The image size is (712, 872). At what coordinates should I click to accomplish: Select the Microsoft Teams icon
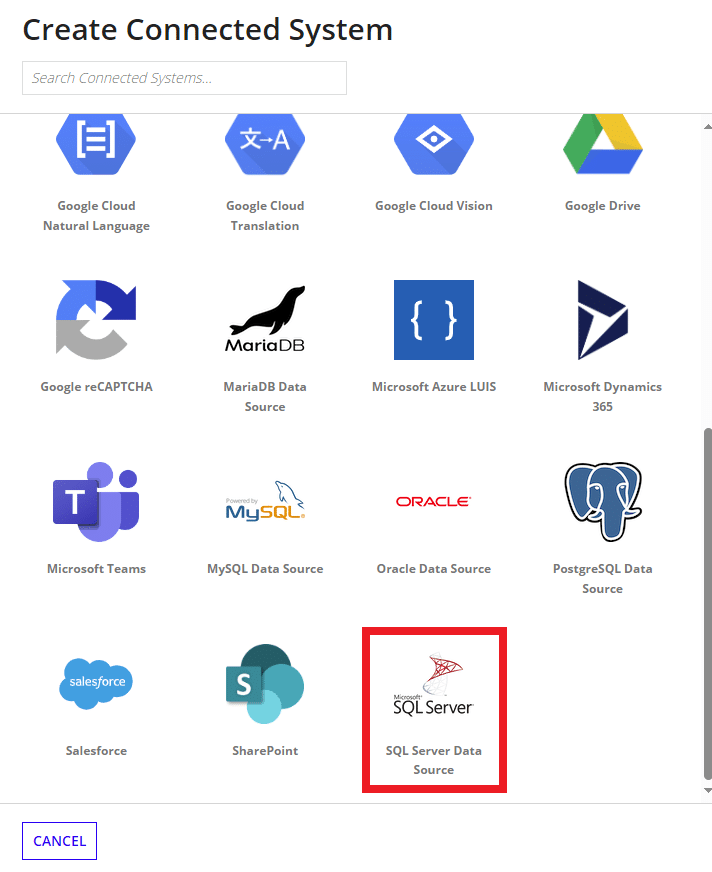click(x=96, y=502)
